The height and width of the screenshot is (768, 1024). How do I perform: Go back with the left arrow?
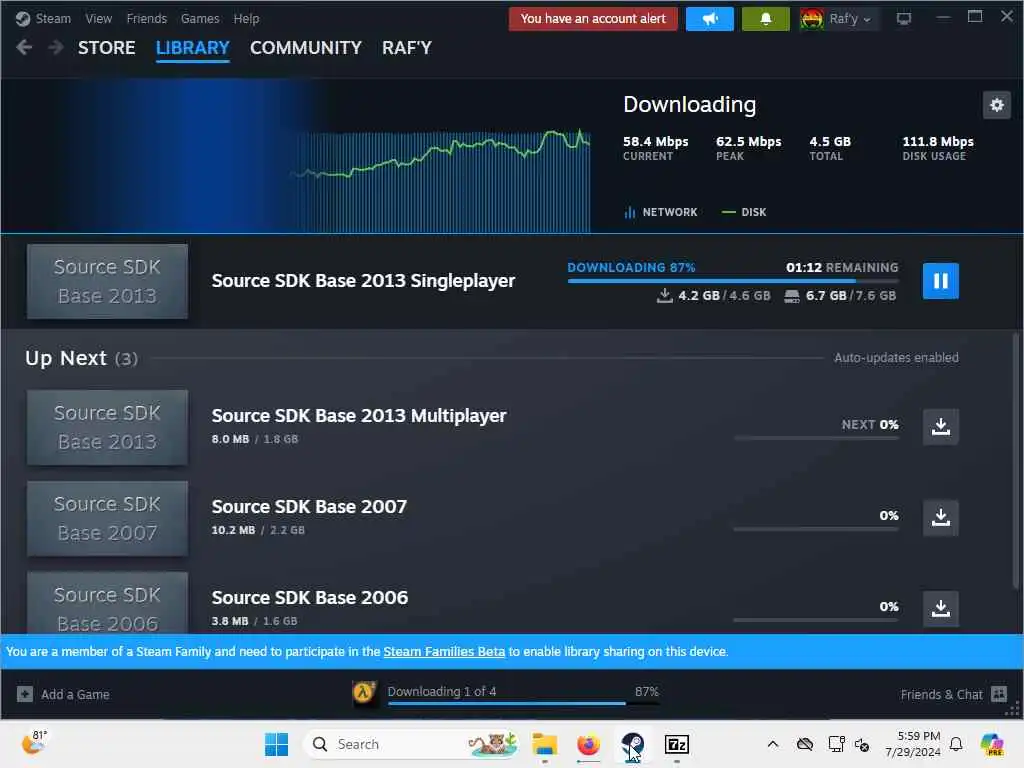24,47
